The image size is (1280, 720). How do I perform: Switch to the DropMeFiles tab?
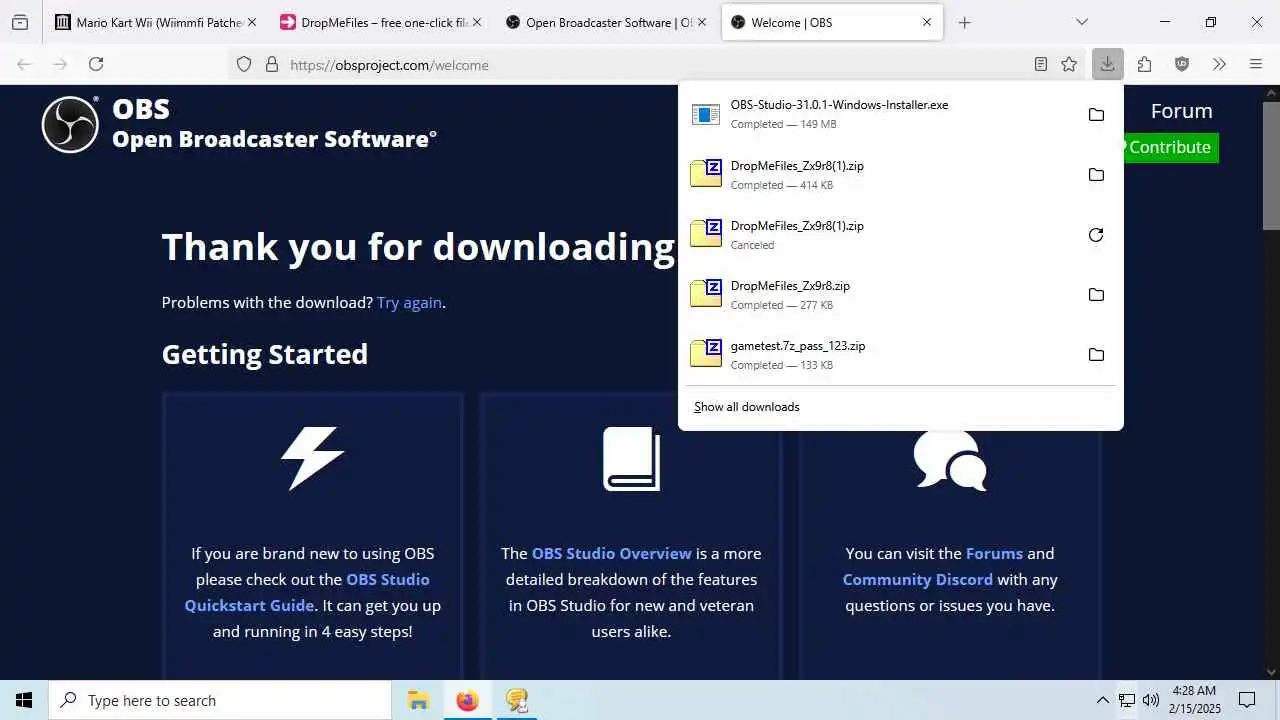point(380,22)
